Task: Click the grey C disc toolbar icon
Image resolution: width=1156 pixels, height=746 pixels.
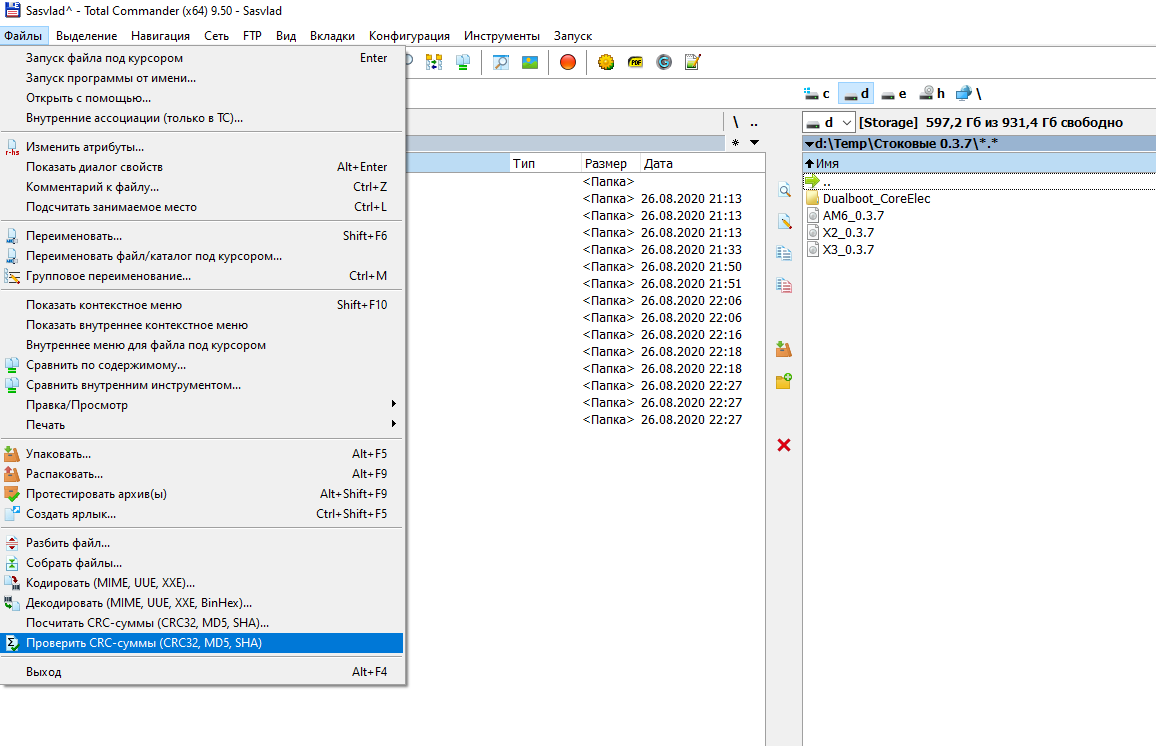Action: coord(664,63)
